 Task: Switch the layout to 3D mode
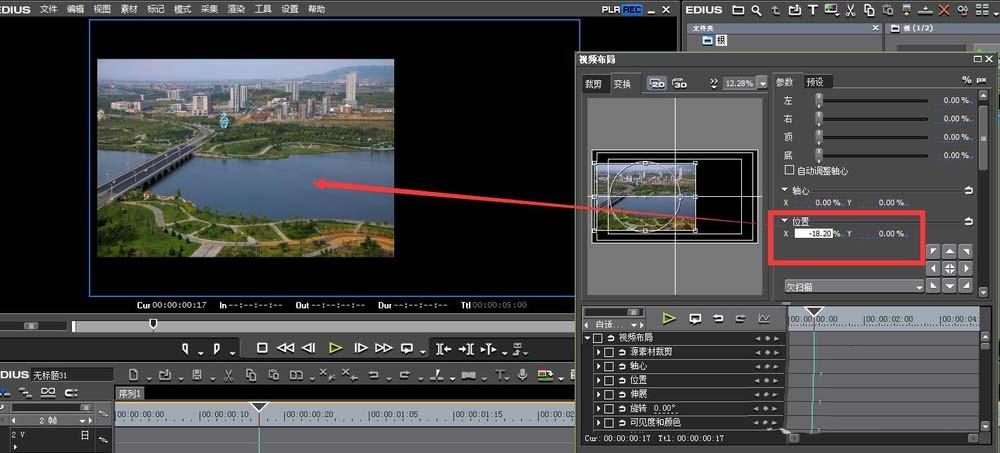pos(680,83)
